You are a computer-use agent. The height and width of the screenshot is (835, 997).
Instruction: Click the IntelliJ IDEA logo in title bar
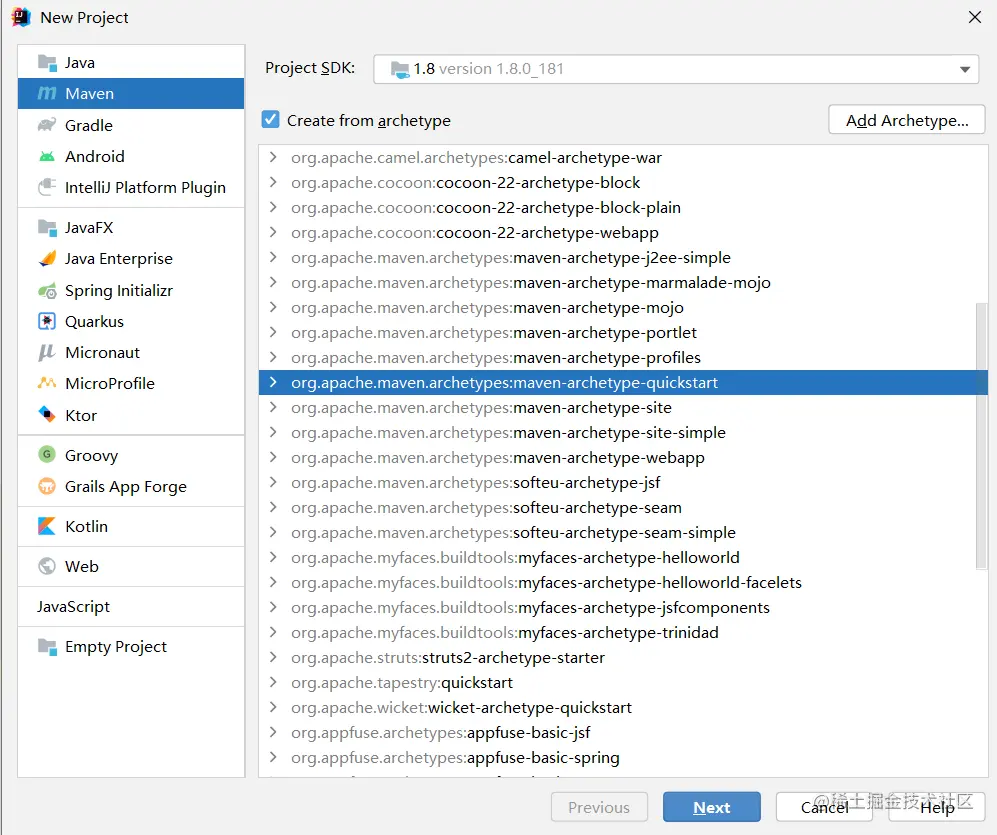20,17
